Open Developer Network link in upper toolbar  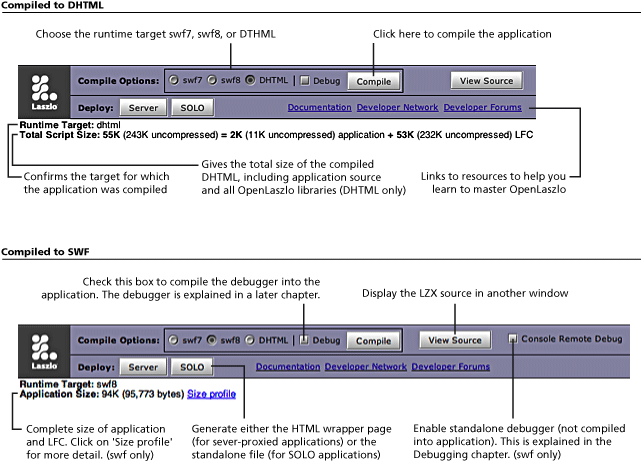click(x=397, y=107)
